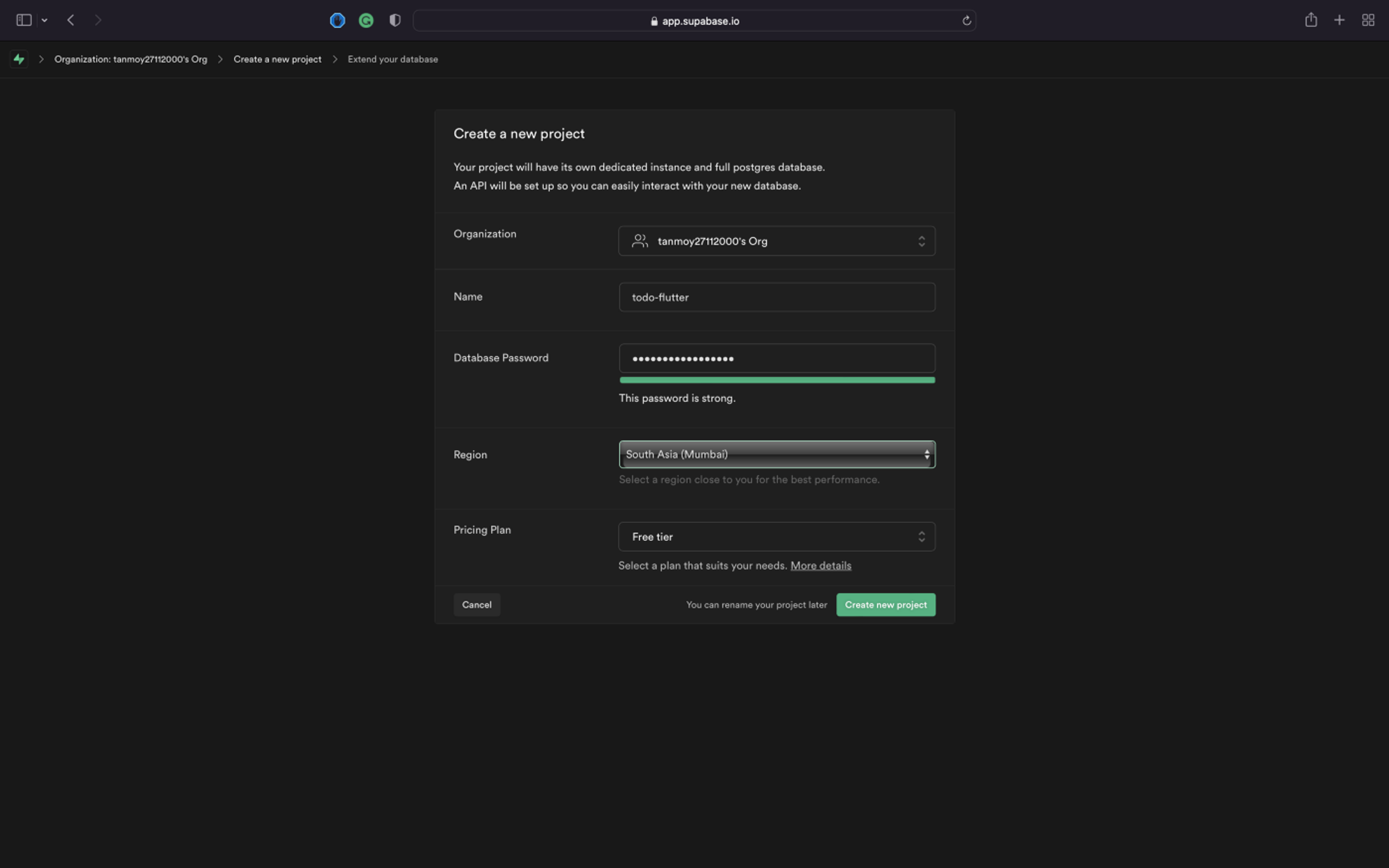Go back with the browser back arrow
The image size is (1389, 868).
(x=71, y=20)
